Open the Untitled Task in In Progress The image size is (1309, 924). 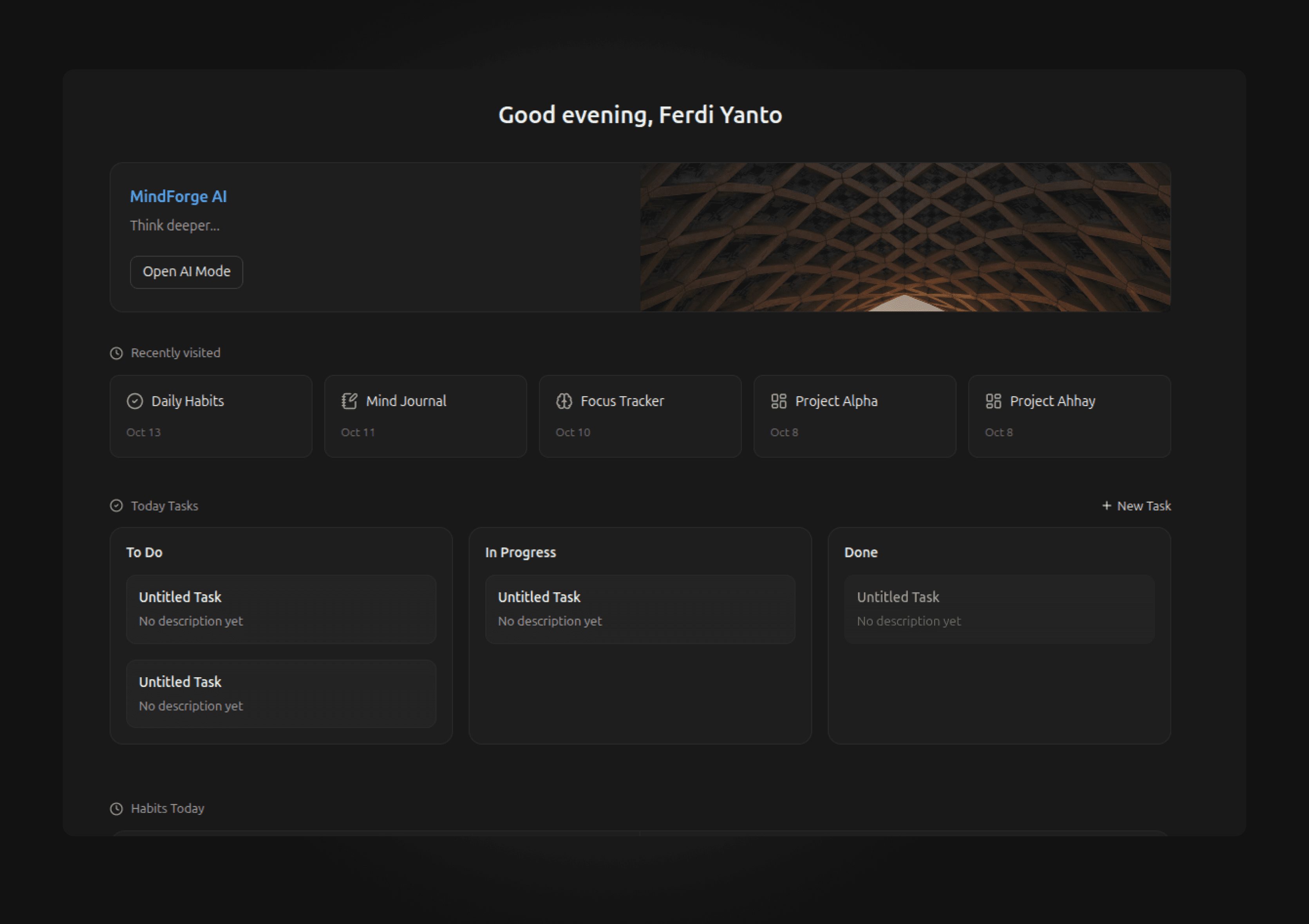pos(640,609)
